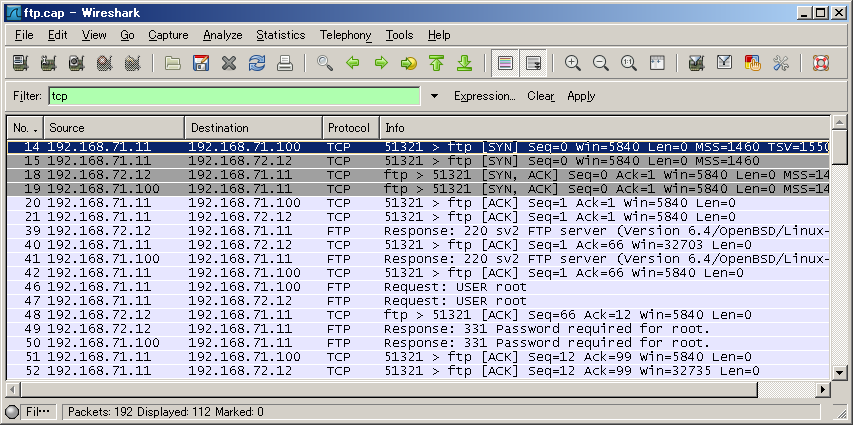Edit display filter toolbar icon
Image resolution: width=853 pixels, height=425 pixels.
click(724, 63)
